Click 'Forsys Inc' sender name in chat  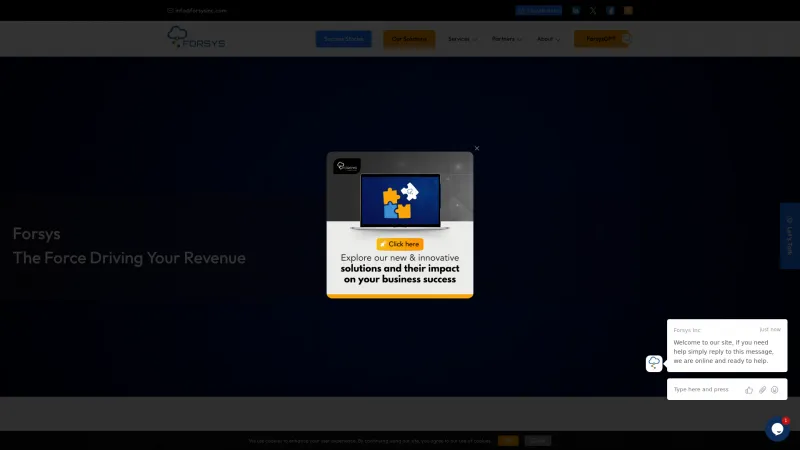pos(687,330)
